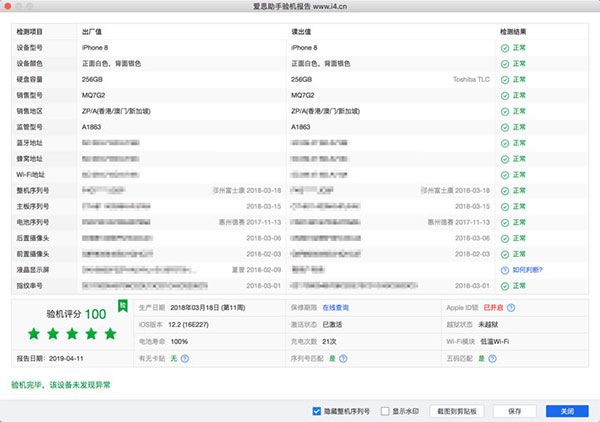Open the 如何判断? link
This screenshot has height=422, width=600.
[527, 270]
